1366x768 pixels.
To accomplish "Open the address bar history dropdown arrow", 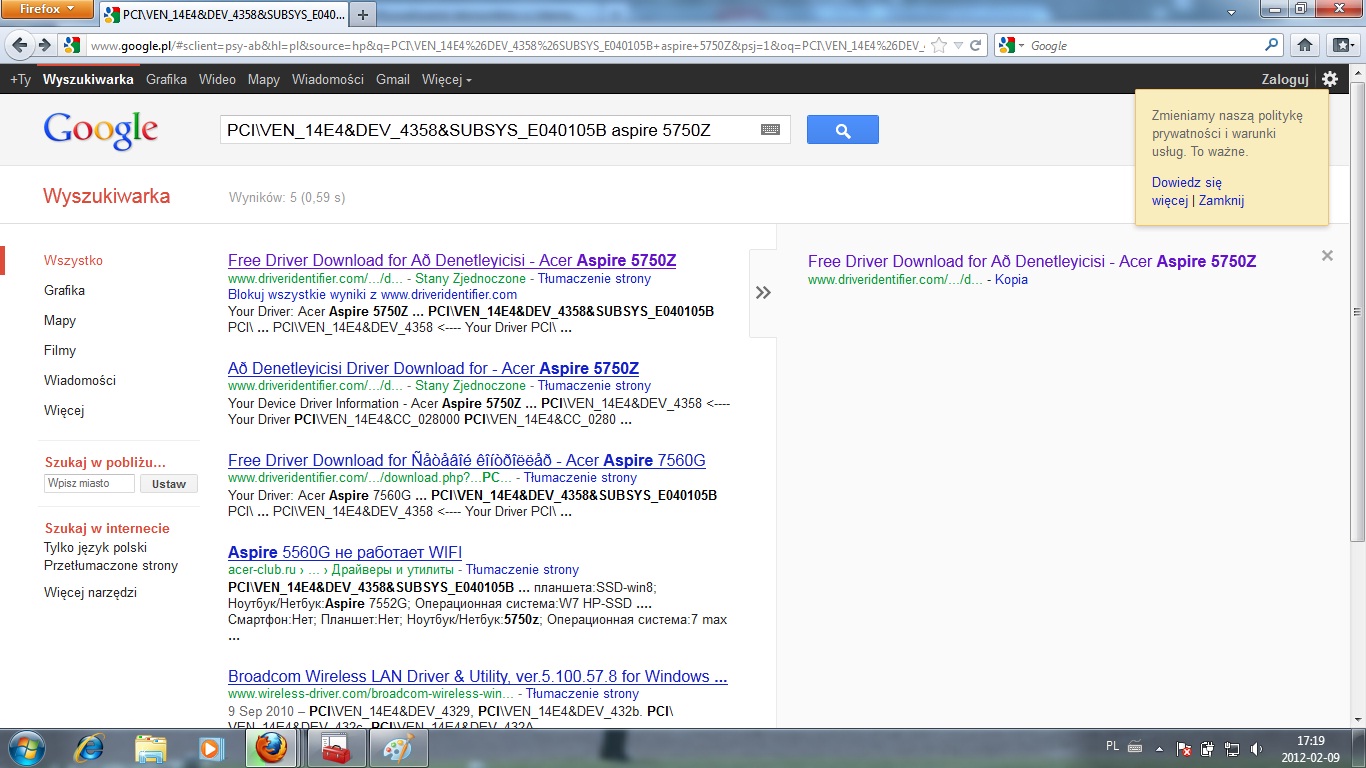I will [958, 45].
